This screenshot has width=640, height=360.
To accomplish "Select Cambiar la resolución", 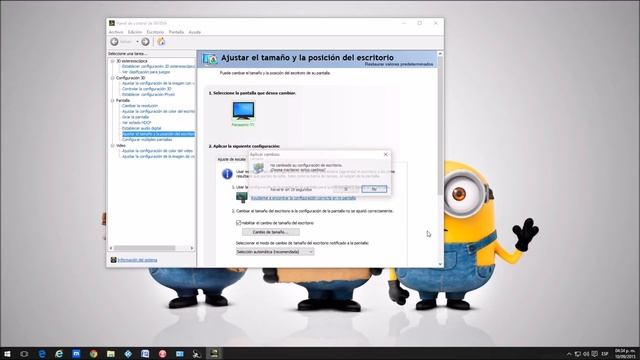I will point(140,106).
